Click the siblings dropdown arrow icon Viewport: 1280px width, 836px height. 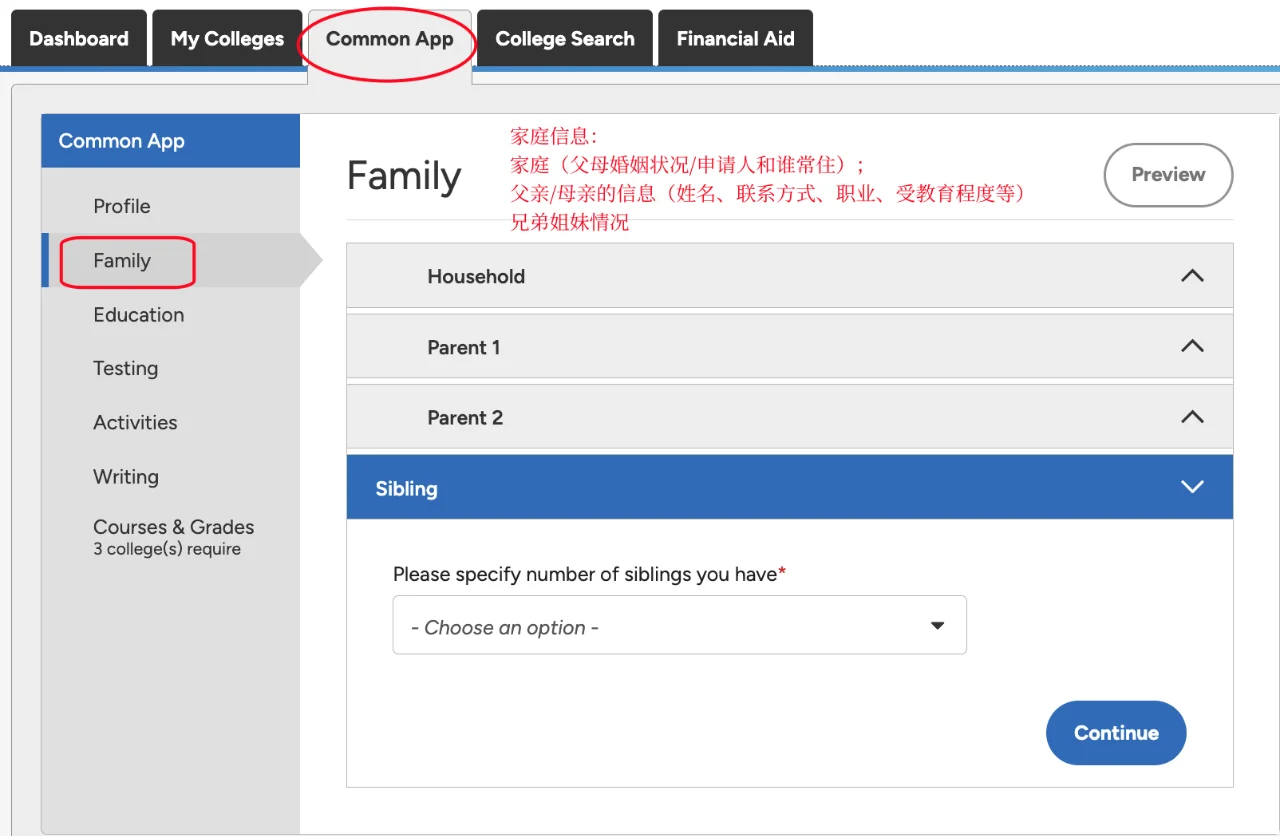coord(937,625)
